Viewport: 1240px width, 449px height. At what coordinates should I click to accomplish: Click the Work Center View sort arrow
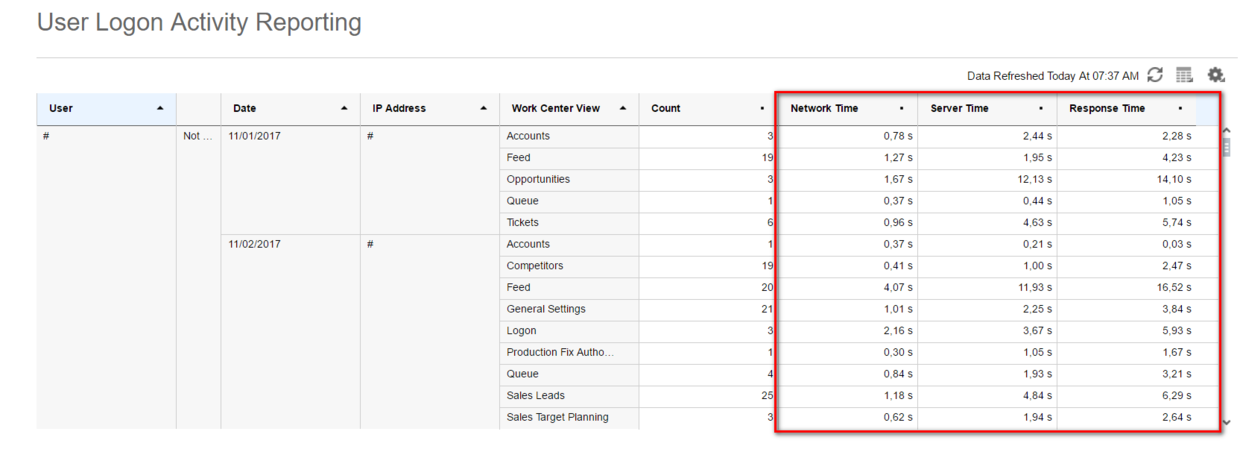tap(623, 108)
